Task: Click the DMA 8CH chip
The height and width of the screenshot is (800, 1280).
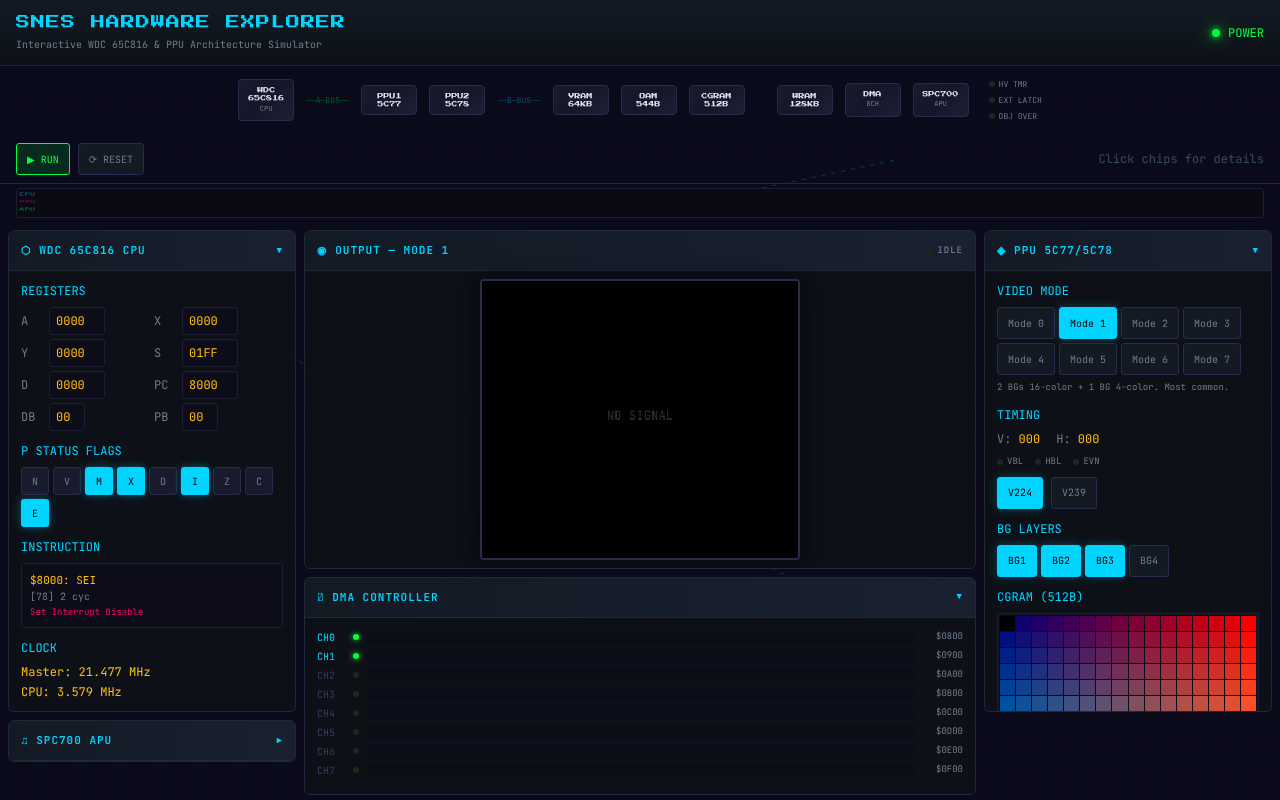Action: pyautogui.click(x=872, y=99)
